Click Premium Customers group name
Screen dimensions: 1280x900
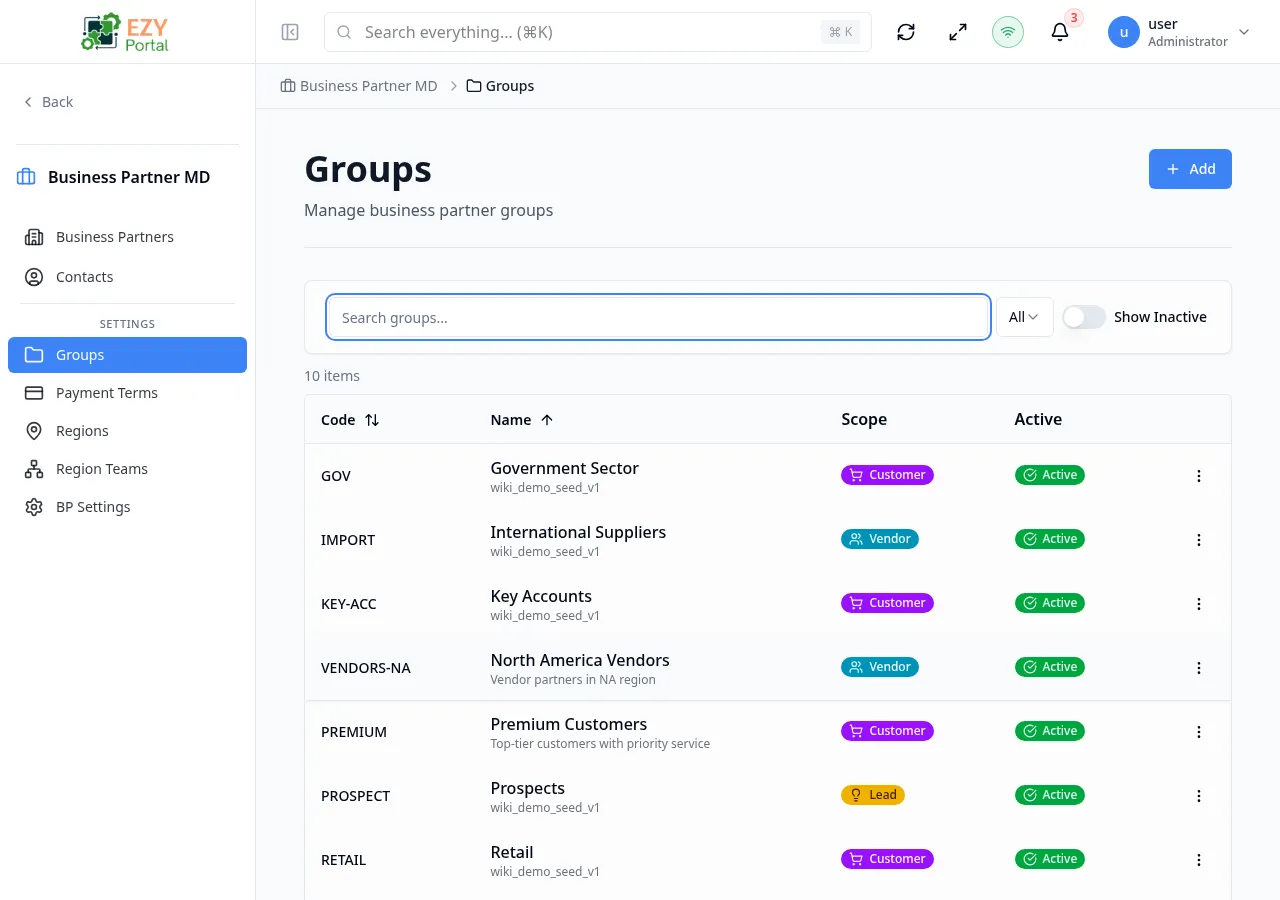pos(569,724)
